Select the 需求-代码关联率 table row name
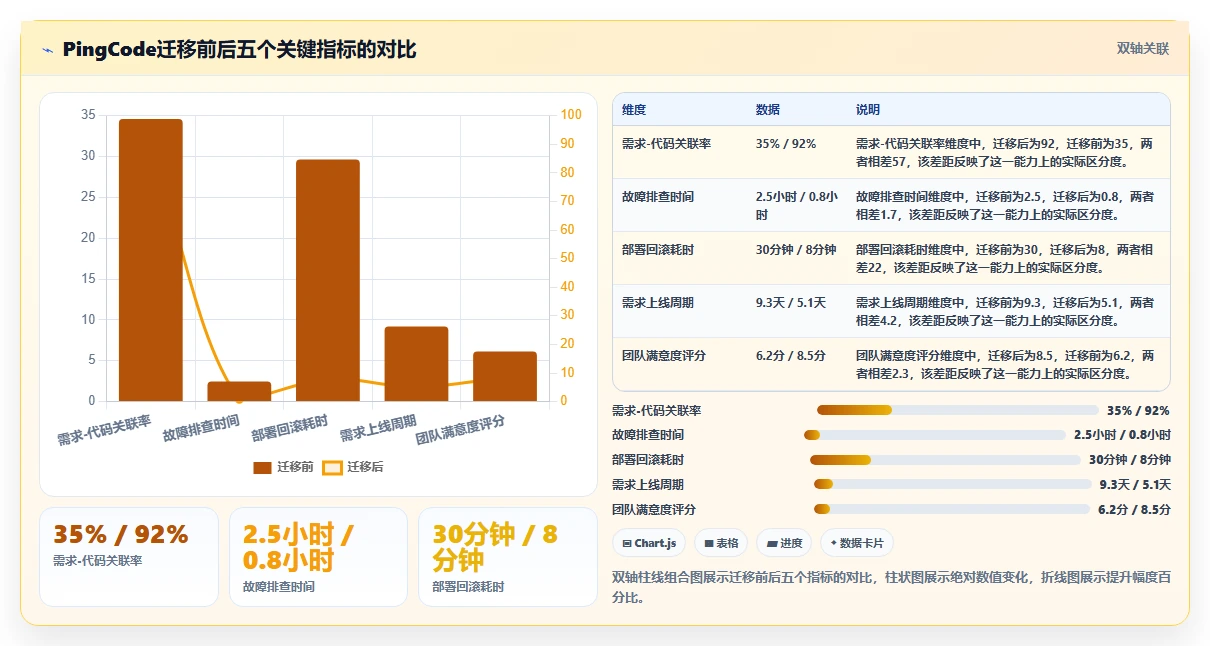Image resolution: width=1210 pixels, height=646 pixels. tap(666, 144)
